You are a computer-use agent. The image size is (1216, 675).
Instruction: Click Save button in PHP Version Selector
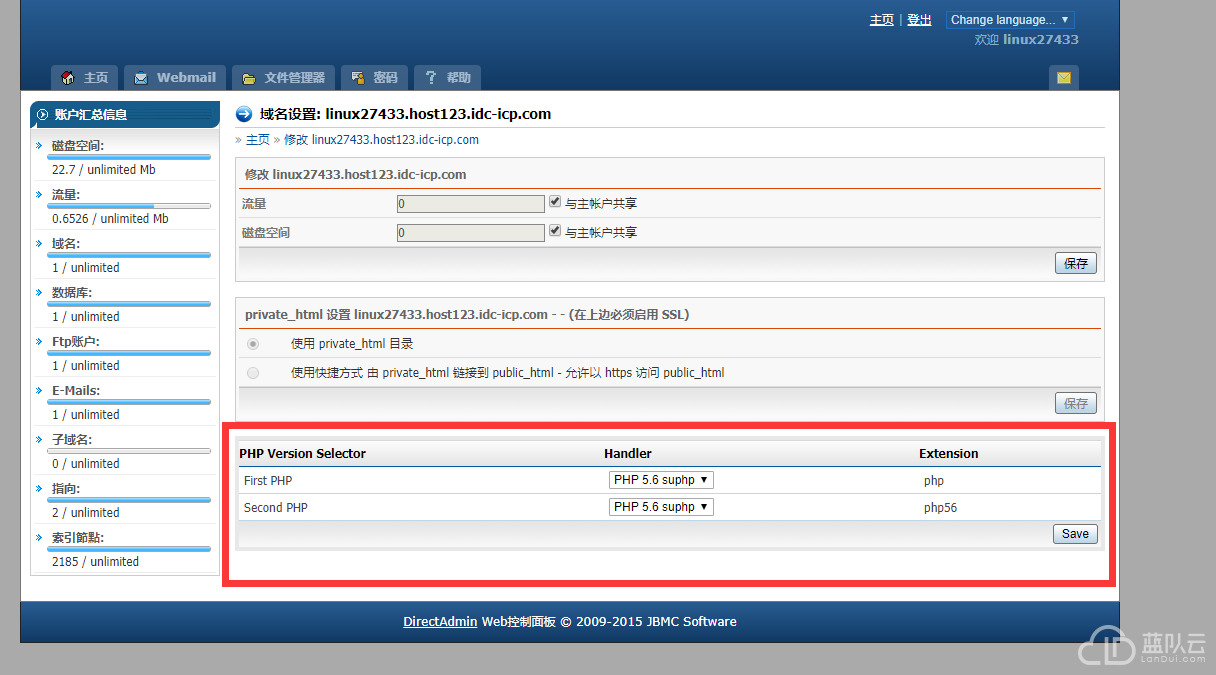click(x=1075, y=534)
